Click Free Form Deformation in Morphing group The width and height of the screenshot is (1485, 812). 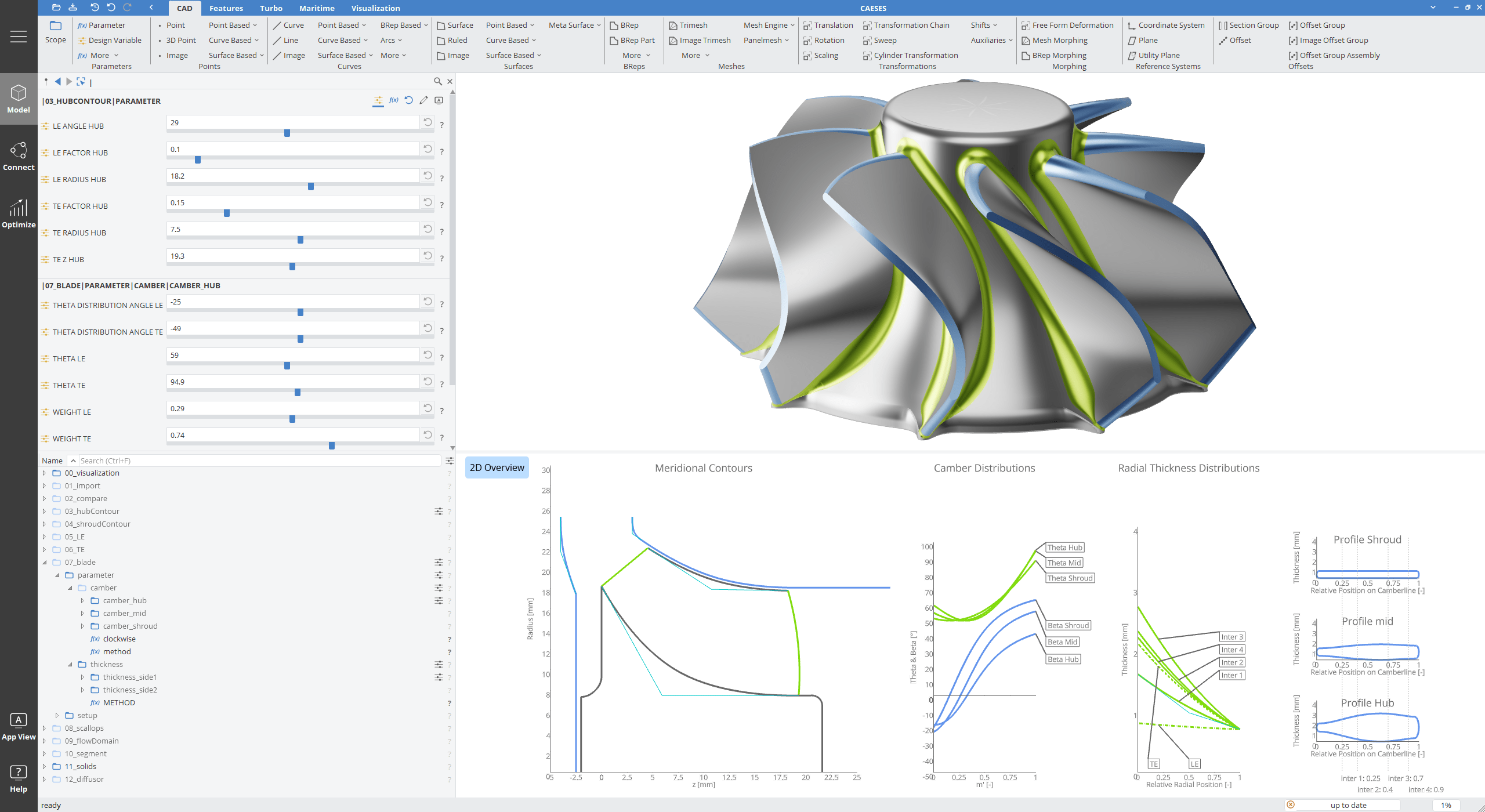tap(1073, 25)
